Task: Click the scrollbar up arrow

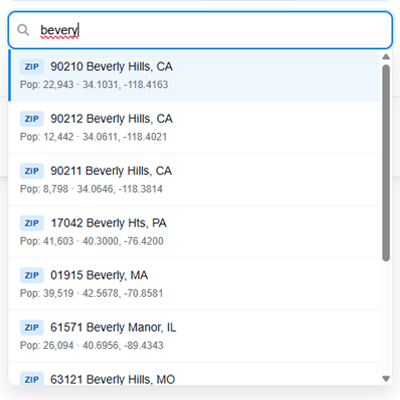Action: click(386, 57)
